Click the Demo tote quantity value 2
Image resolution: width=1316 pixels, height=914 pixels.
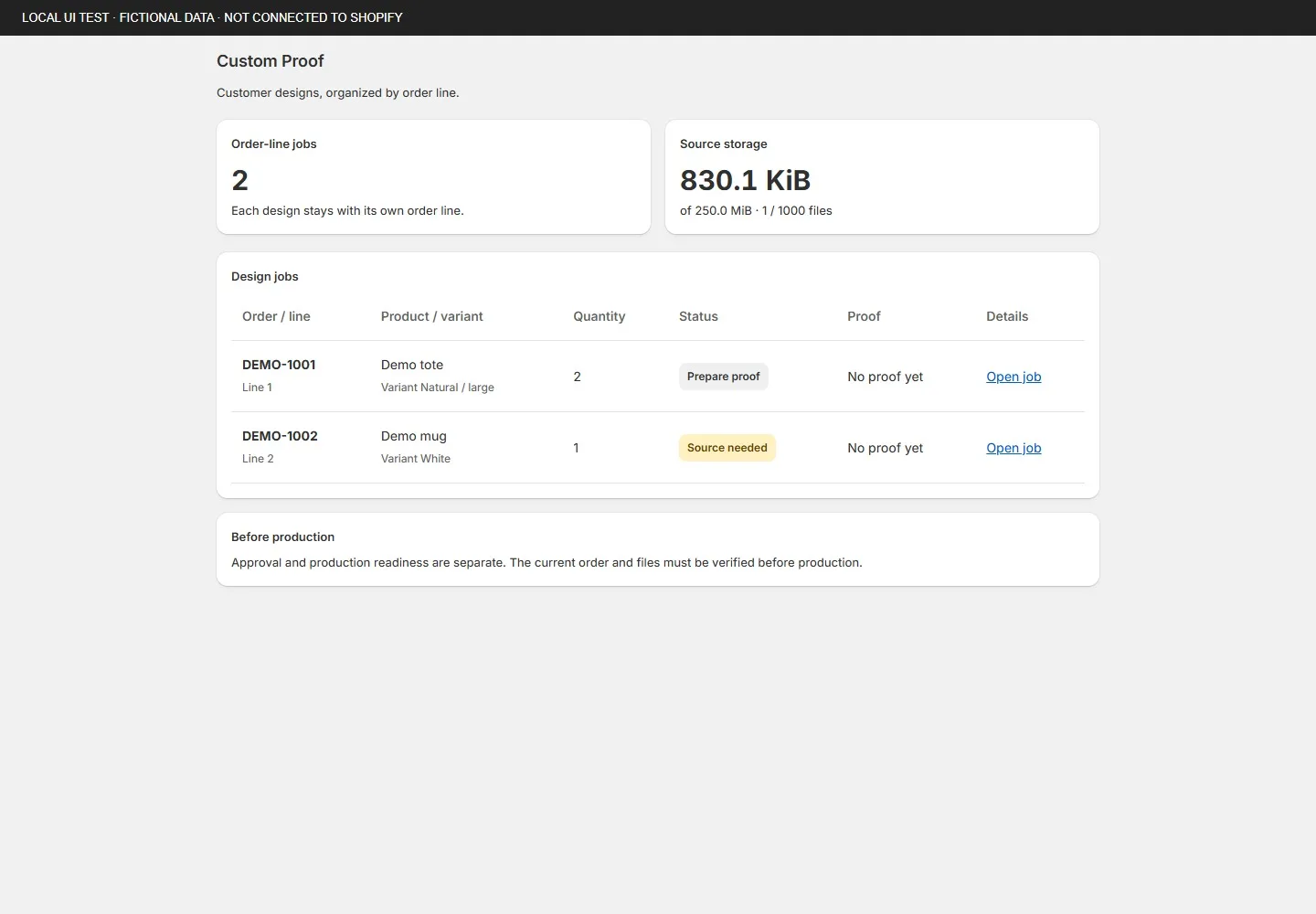click(577, 377)
